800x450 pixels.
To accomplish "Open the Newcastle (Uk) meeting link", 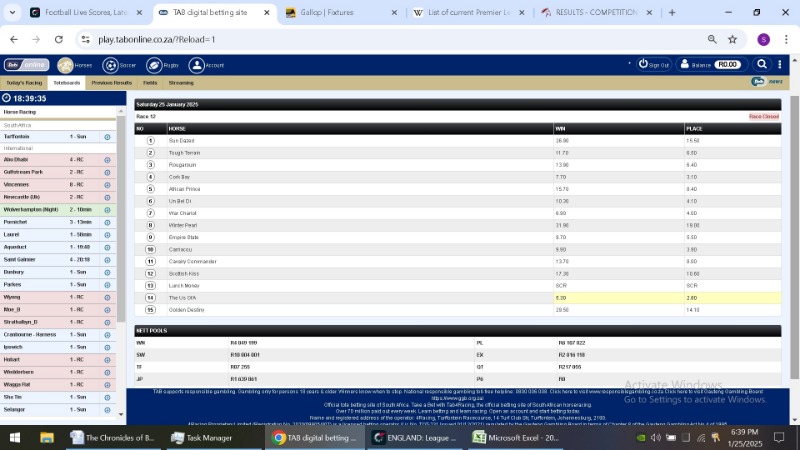I will pyautogui.click(x=22, y=197).
